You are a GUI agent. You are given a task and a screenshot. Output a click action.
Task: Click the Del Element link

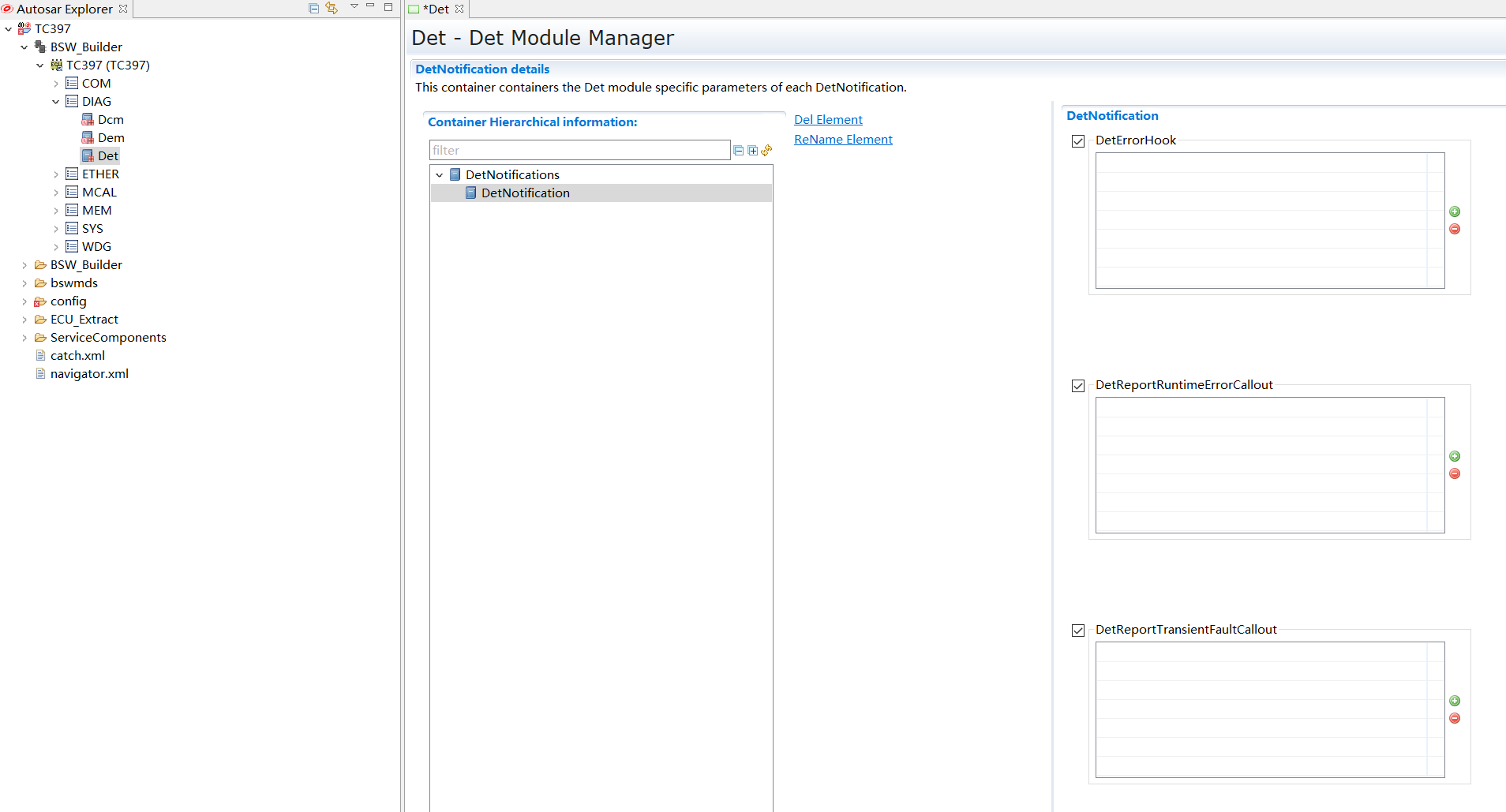(828, 120)
